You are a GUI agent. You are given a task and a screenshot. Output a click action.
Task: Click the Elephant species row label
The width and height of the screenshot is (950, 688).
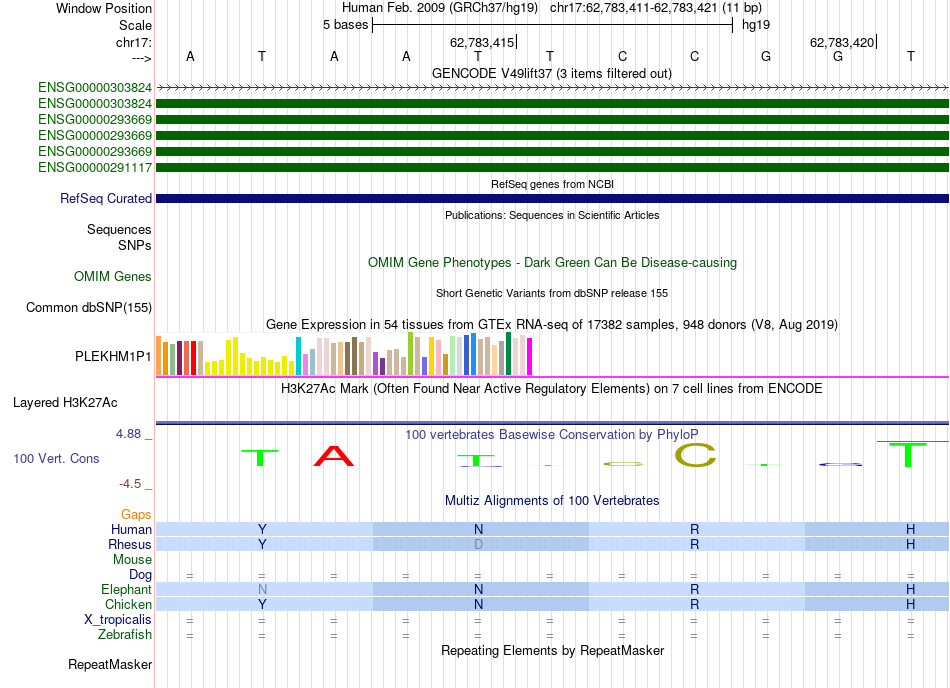127,590
